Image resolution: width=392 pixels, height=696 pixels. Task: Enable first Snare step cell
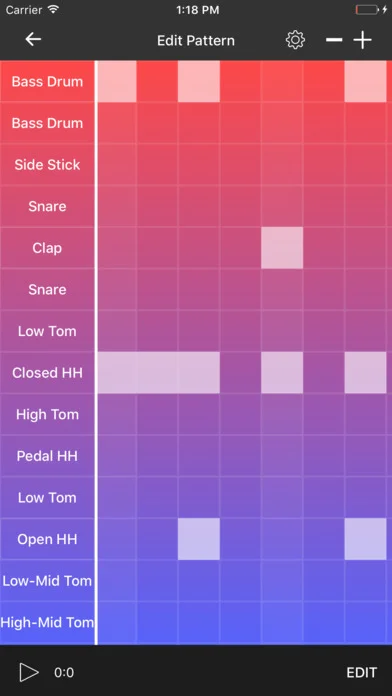117,206
